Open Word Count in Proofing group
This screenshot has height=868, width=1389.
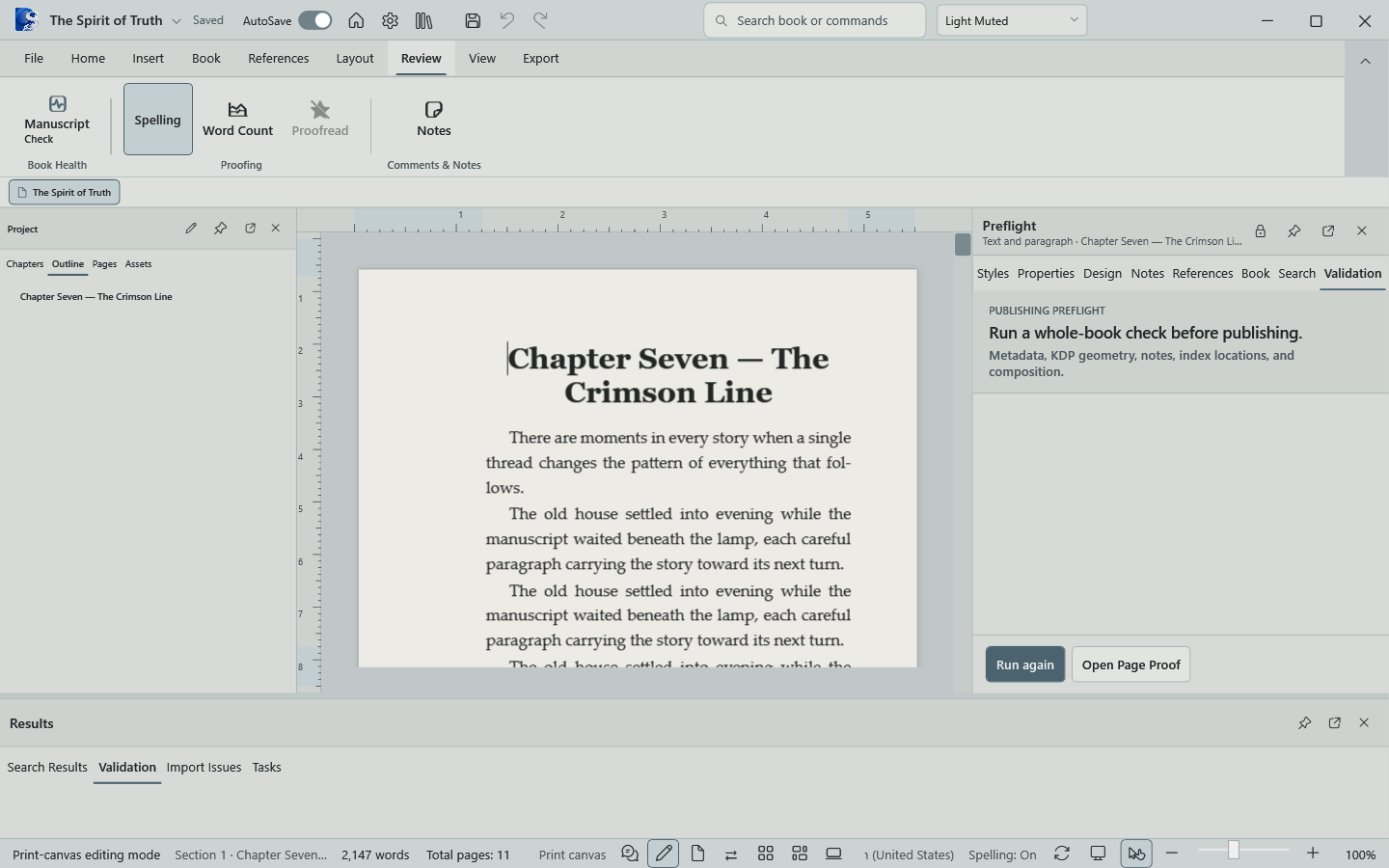(237, 120)
